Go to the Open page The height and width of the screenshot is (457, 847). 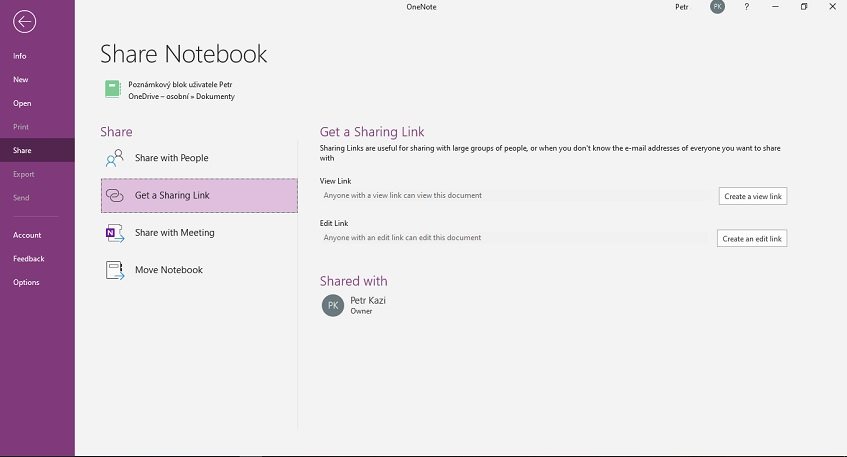(37, 103)
